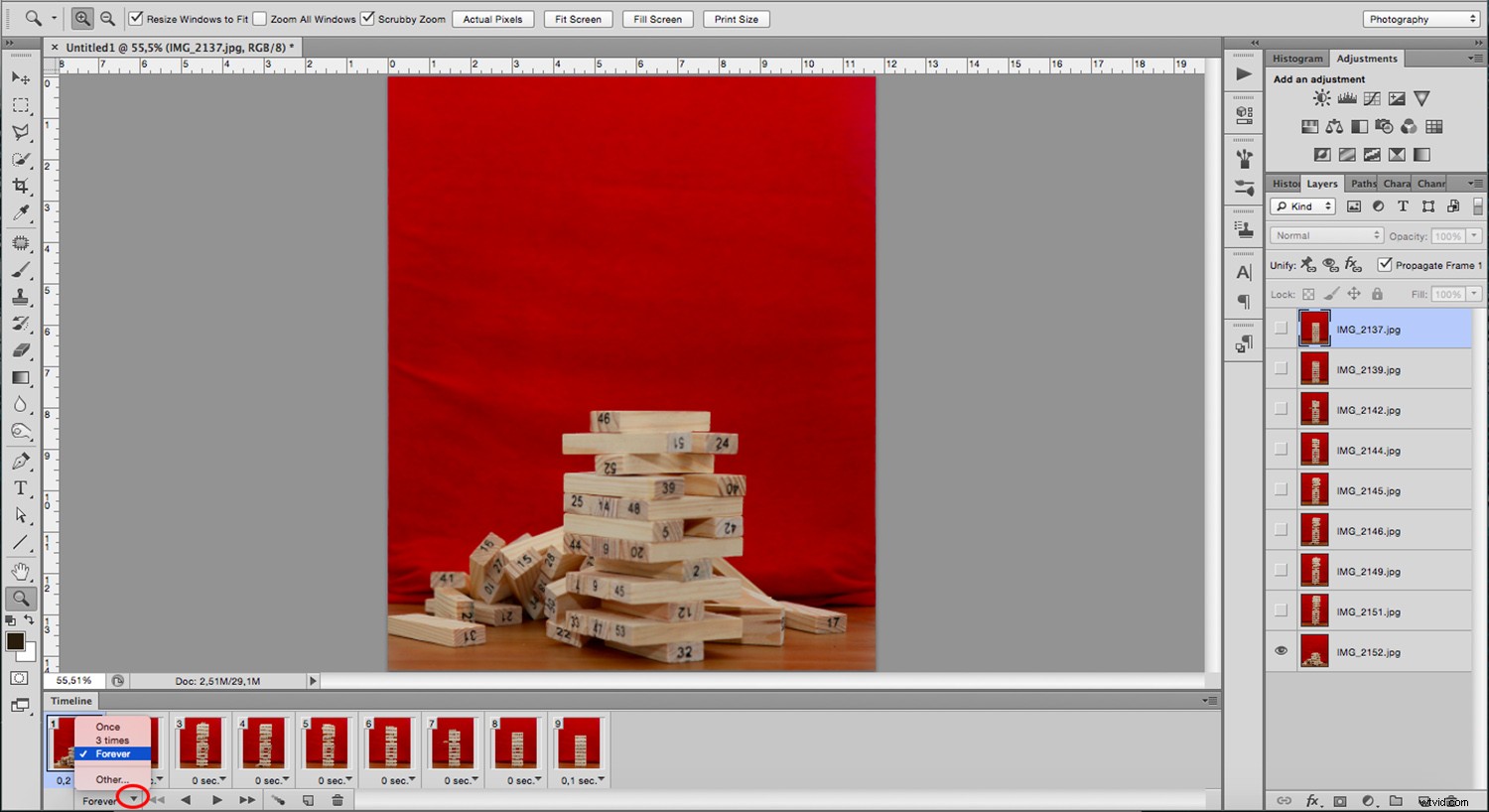
Task: Select the Horizontal Type tool
Action: pyautogui.click(x=20, y=487)
